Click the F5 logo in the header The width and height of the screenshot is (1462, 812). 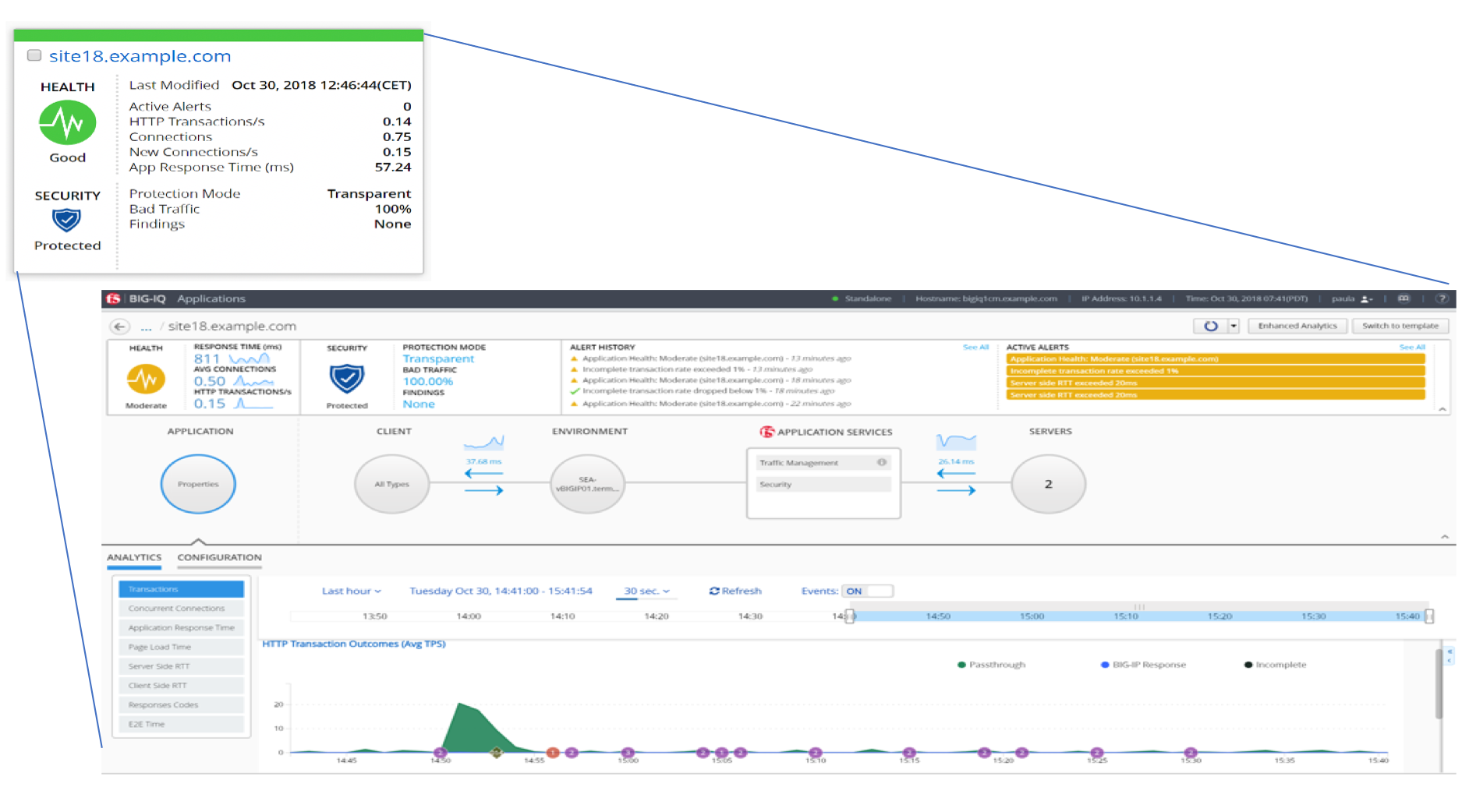pyautogui.click(x=114, y=298)
